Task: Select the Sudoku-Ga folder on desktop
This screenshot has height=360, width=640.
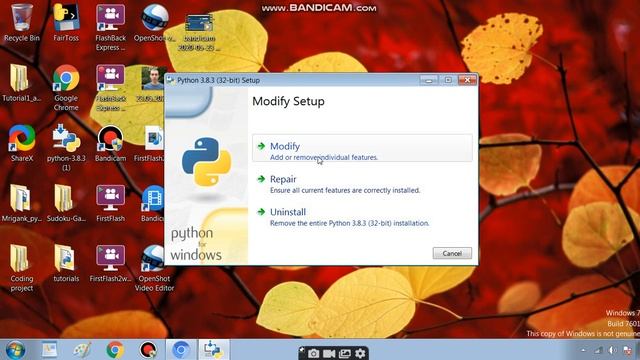Action: coord(66,203)
